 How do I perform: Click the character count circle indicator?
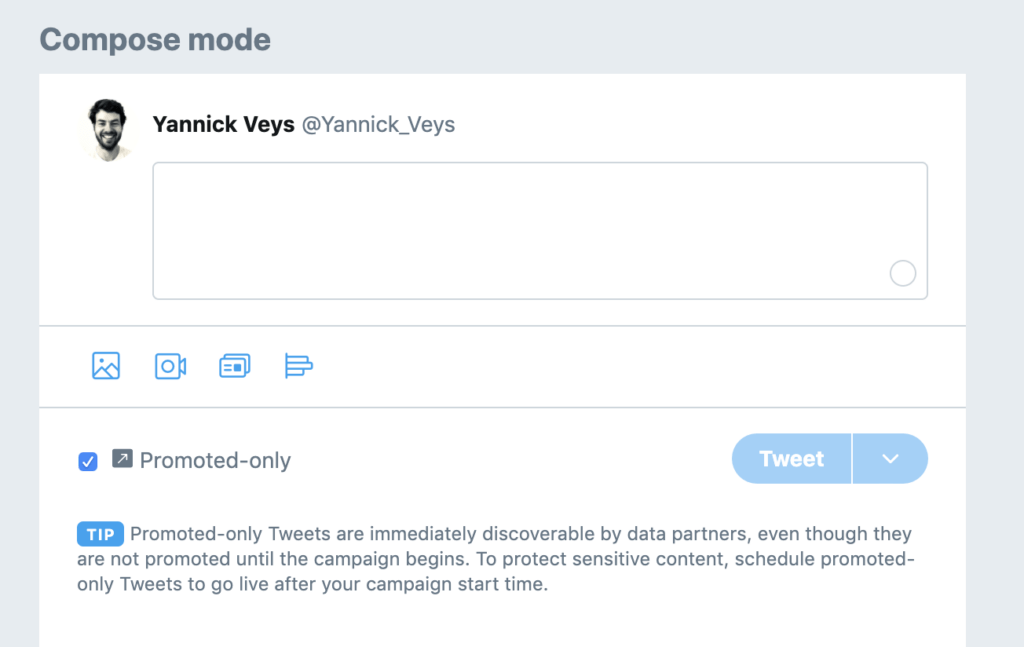(x=902, y=274)
